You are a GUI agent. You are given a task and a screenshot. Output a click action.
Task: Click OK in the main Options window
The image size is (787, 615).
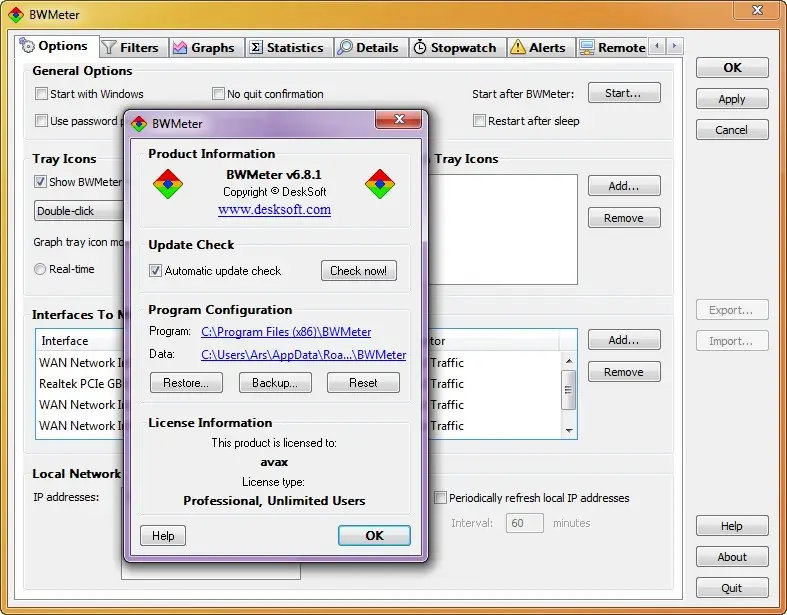click(732, 68)
